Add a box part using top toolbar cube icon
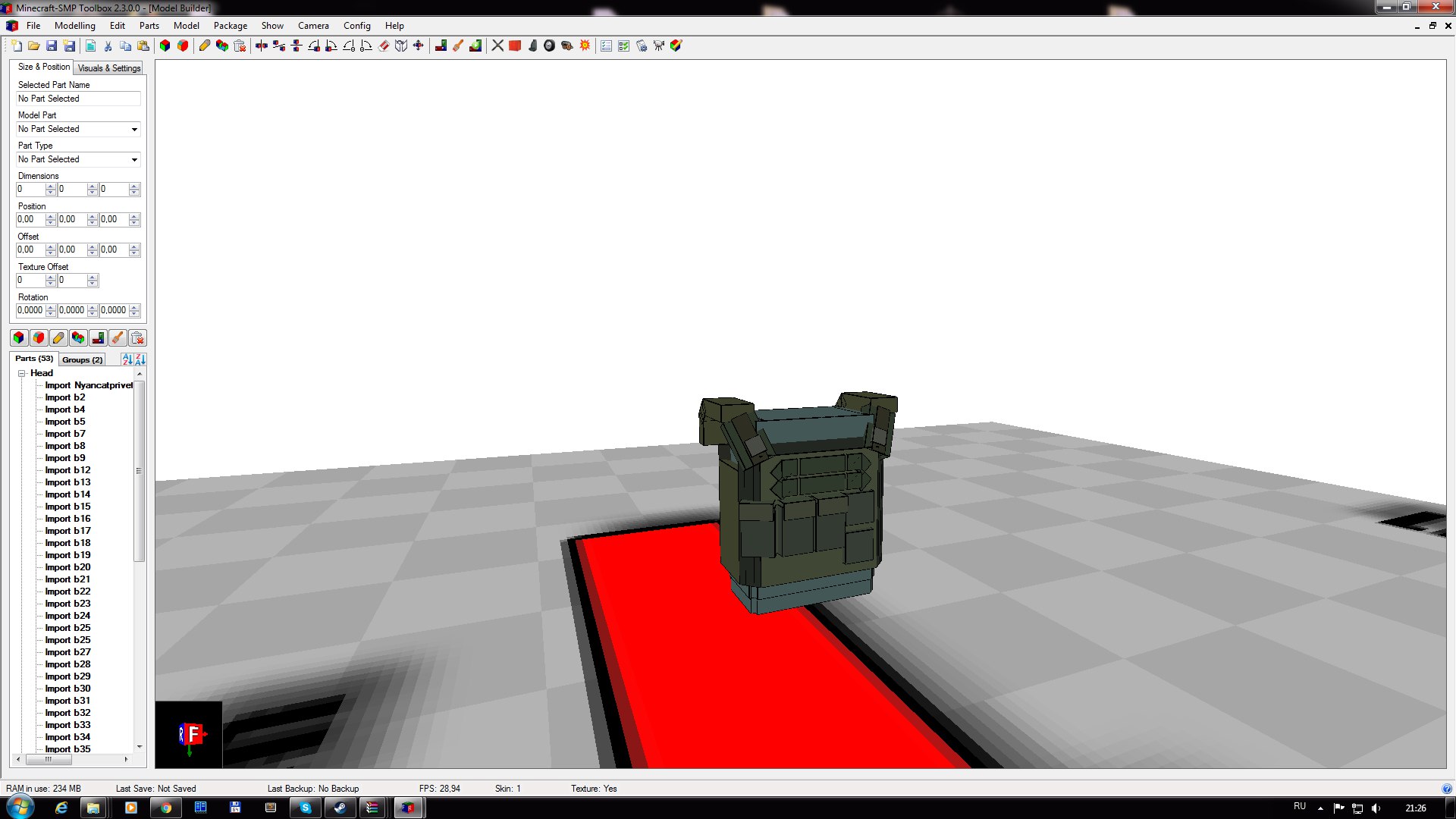 tap(165, 46)
